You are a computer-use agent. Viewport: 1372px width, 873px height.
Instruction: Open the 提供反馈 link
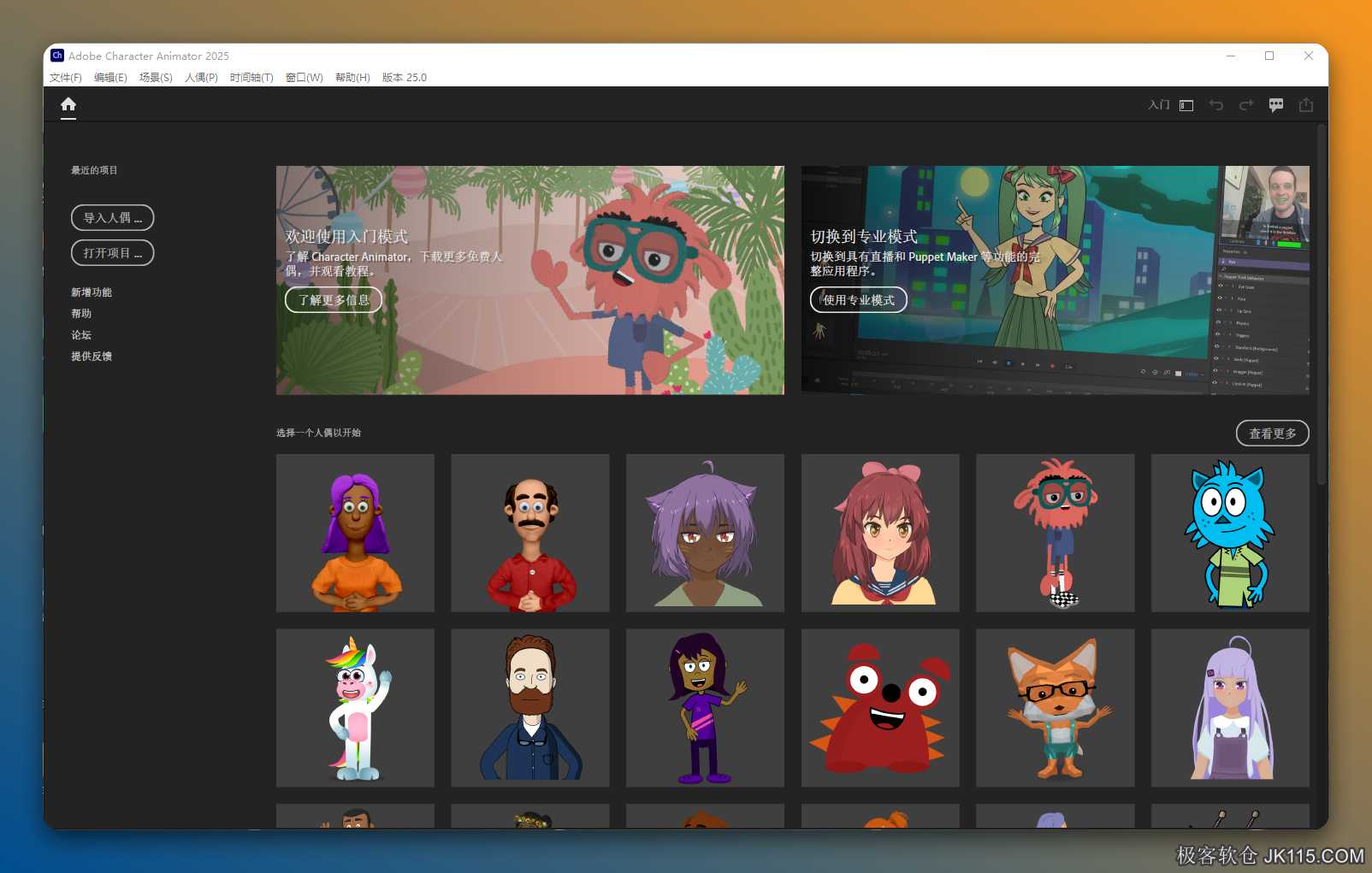[92, 357]
